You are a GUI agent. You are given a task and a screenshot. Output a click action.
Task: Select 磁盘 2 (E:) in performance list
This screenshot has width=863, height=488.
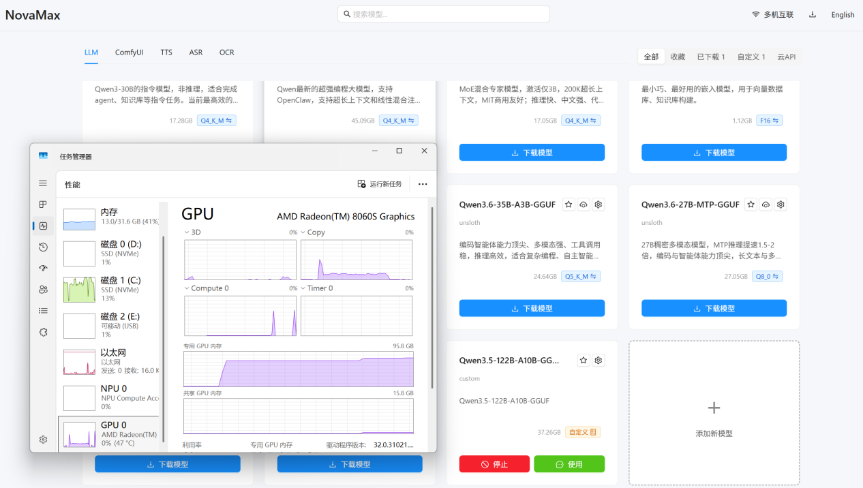coord(110,325)
